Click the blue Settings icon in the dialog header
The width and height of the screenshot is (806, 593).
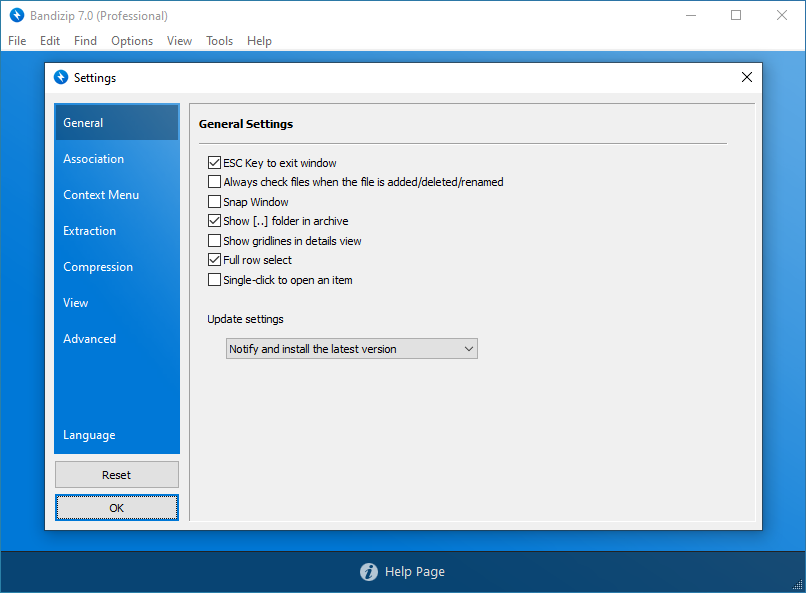(61, 77)
